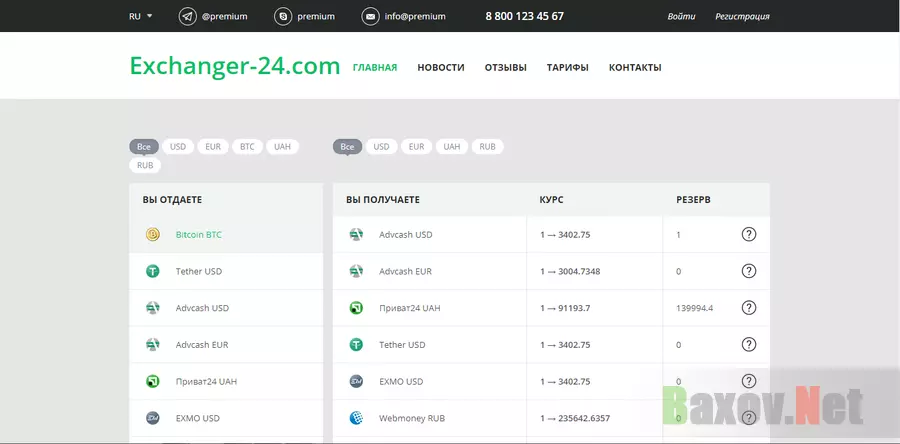The width and height of the screenshot is (900, 444).
Task: Open the ОТЗЫВЫ menu item
Action: point(506,68)
